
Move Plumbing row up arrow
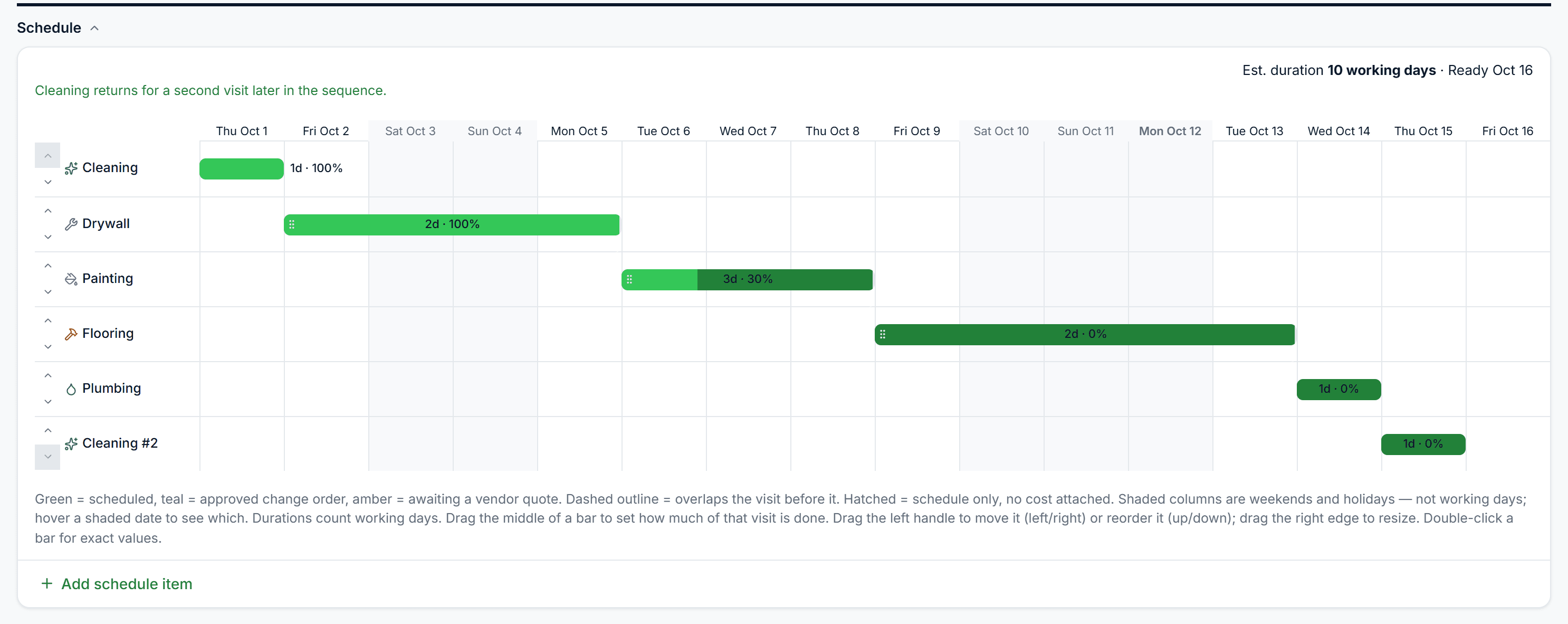click(47, 375)
